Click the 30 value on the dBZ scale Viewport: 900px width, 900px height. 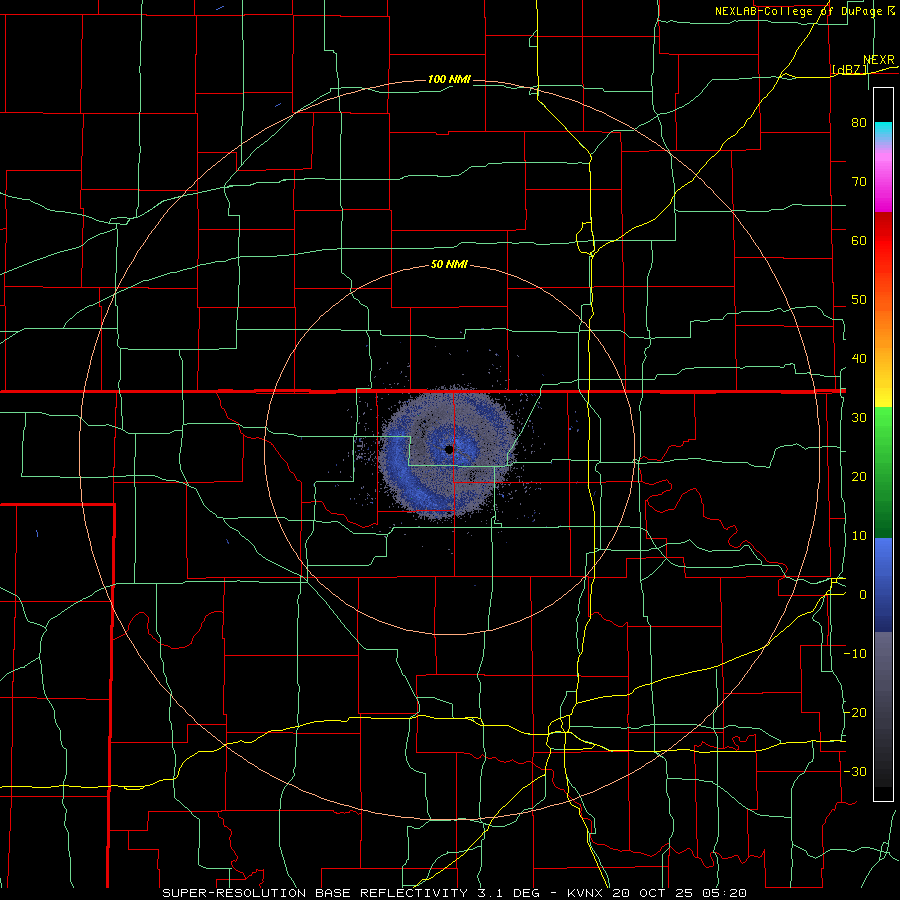click(859, 417)
